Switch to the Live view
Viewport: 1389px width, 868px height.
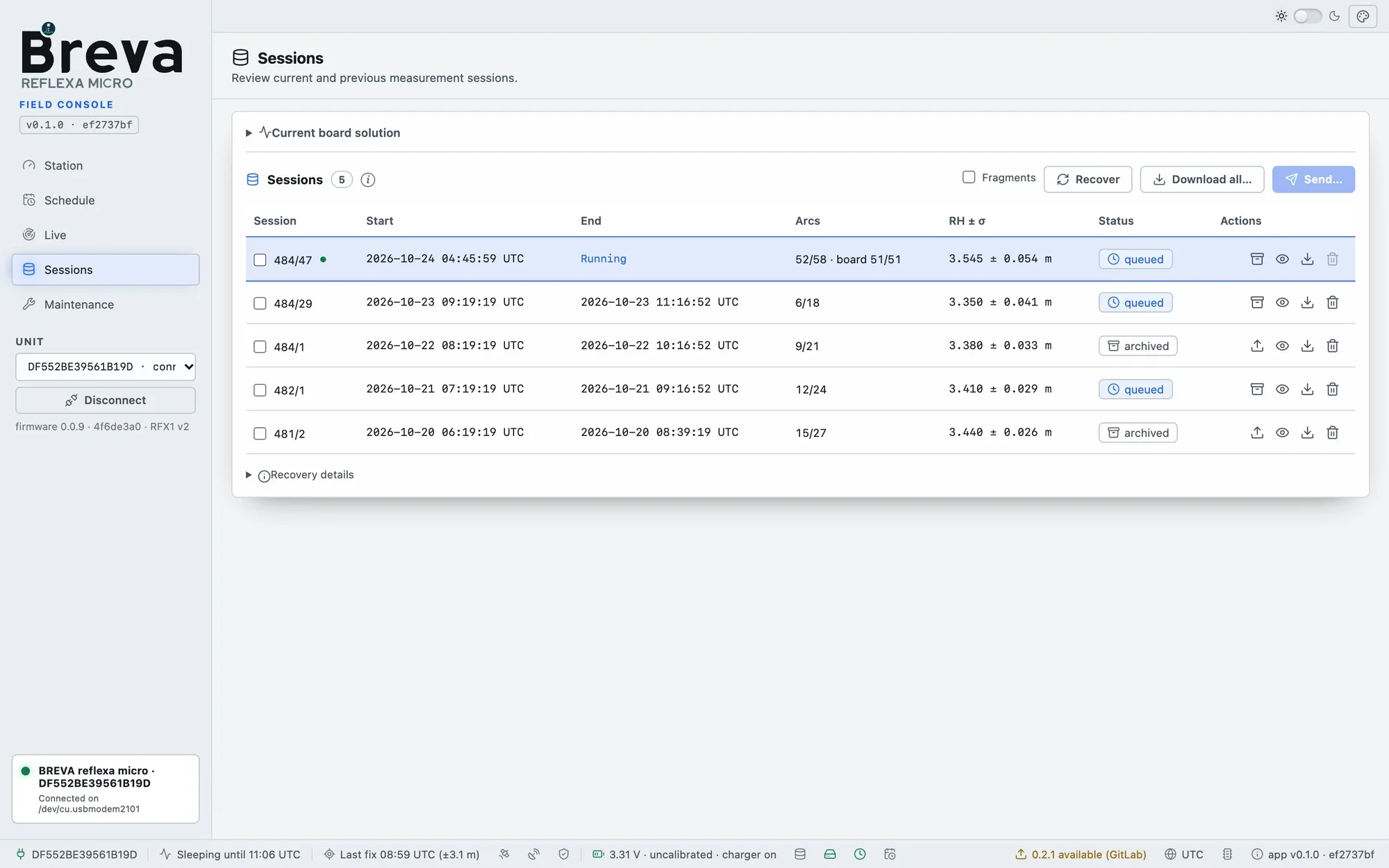[x=106, y=235]
